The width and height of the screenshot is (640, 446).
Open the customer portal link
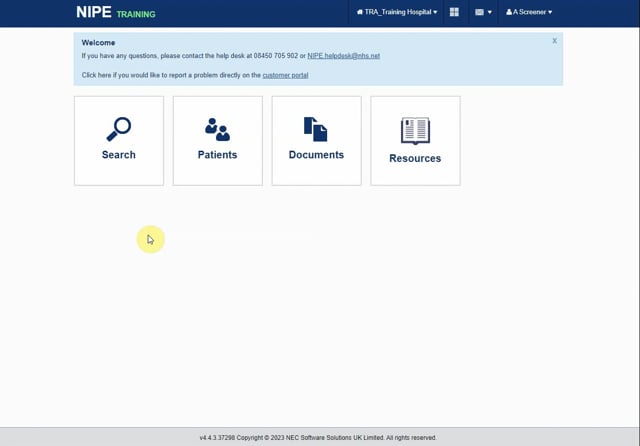(285, 75)
